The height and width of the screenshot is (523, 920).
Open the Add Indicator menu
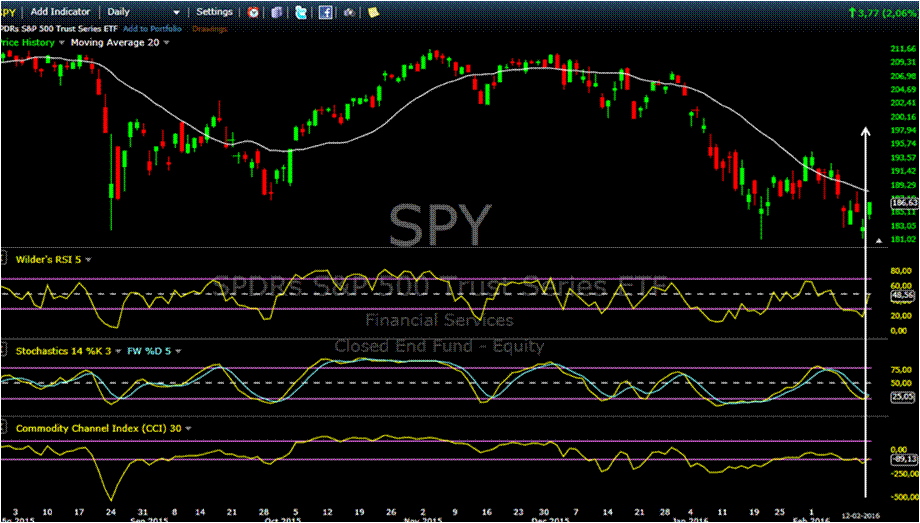[x=61, y=12]
